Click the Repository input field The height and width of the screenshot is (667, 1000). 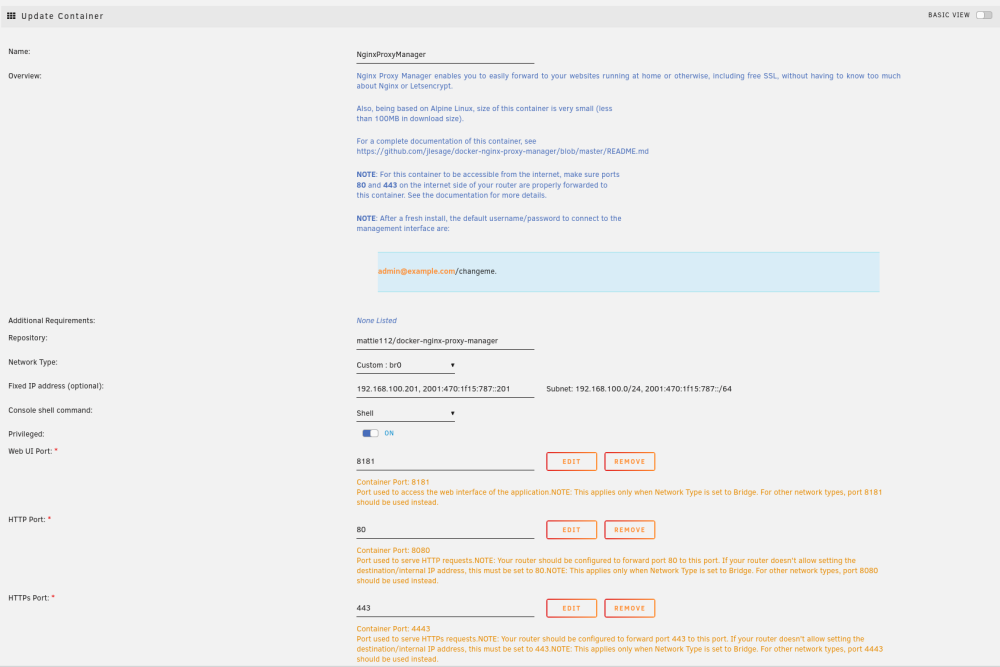[x=445, y=341]
